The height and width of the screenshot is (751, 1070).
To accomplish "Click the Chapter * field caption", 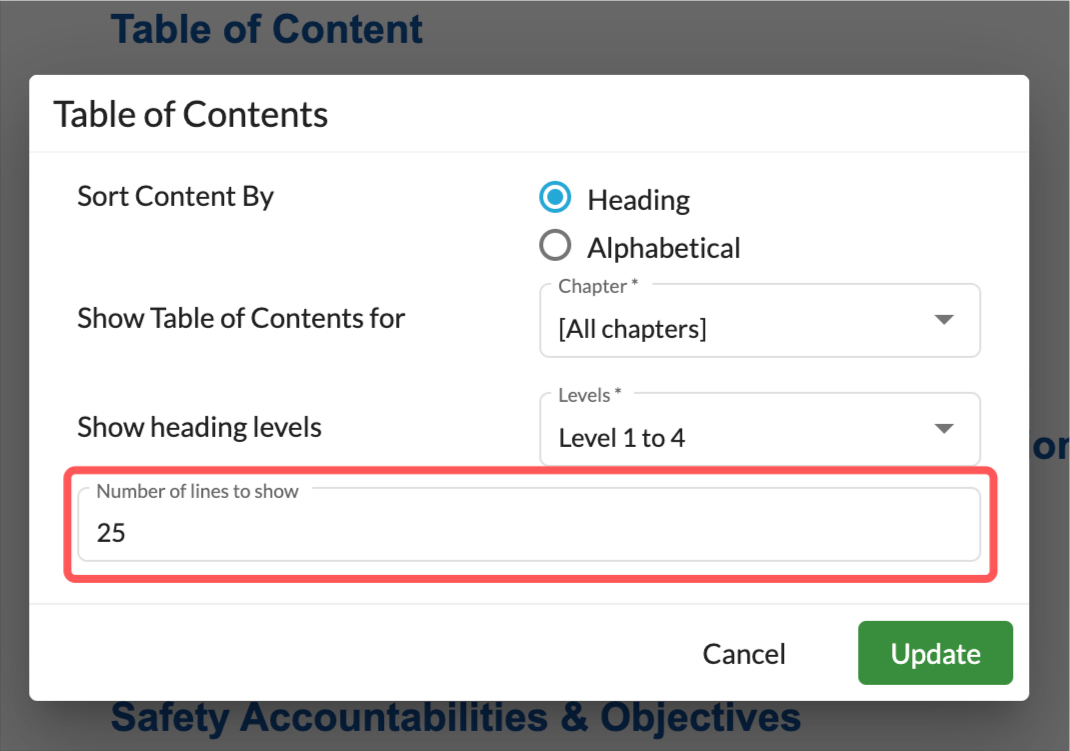I will tap(598, 286).
